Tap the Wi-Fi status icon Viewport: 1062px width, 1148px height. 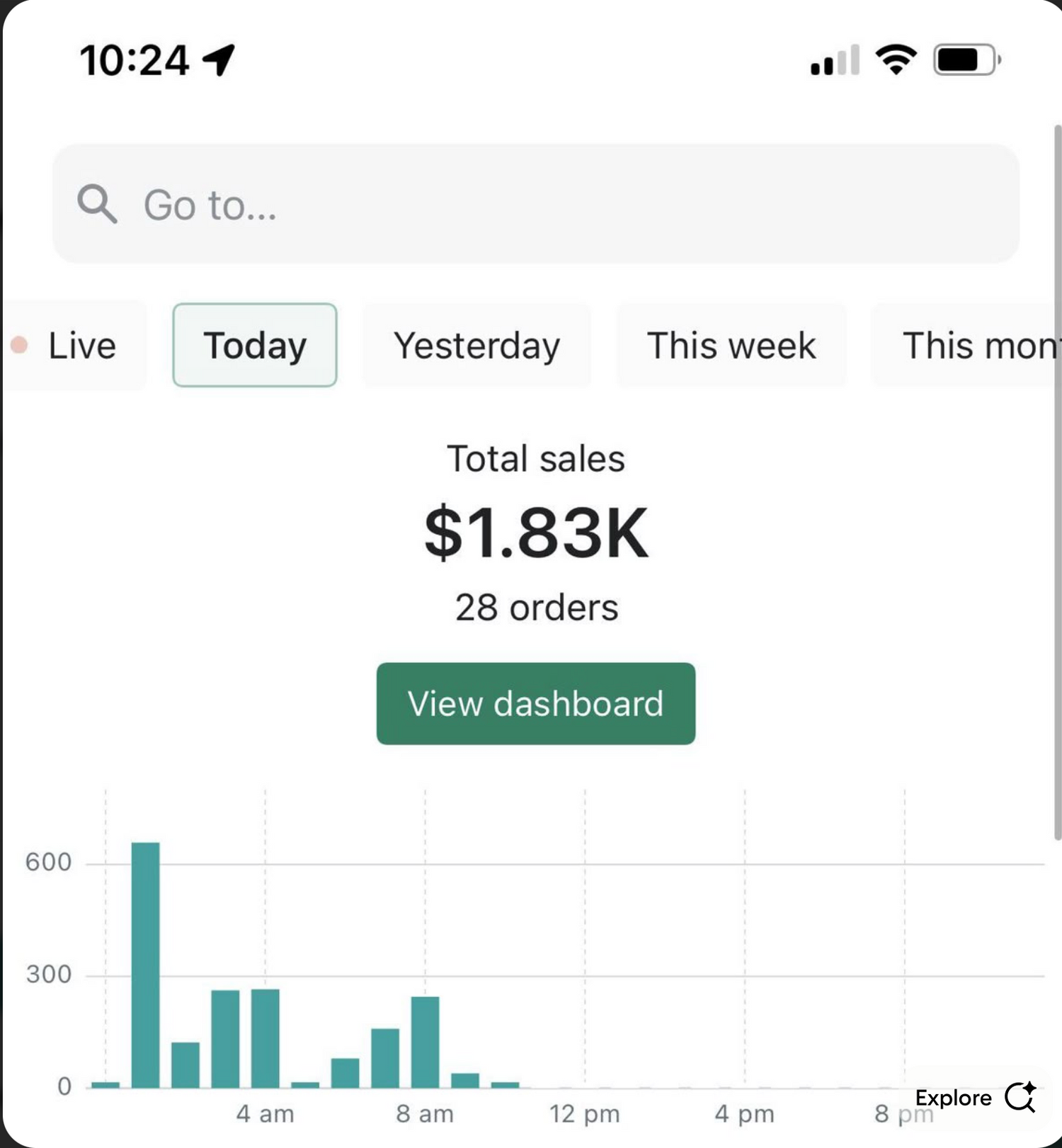pos(896,59)
